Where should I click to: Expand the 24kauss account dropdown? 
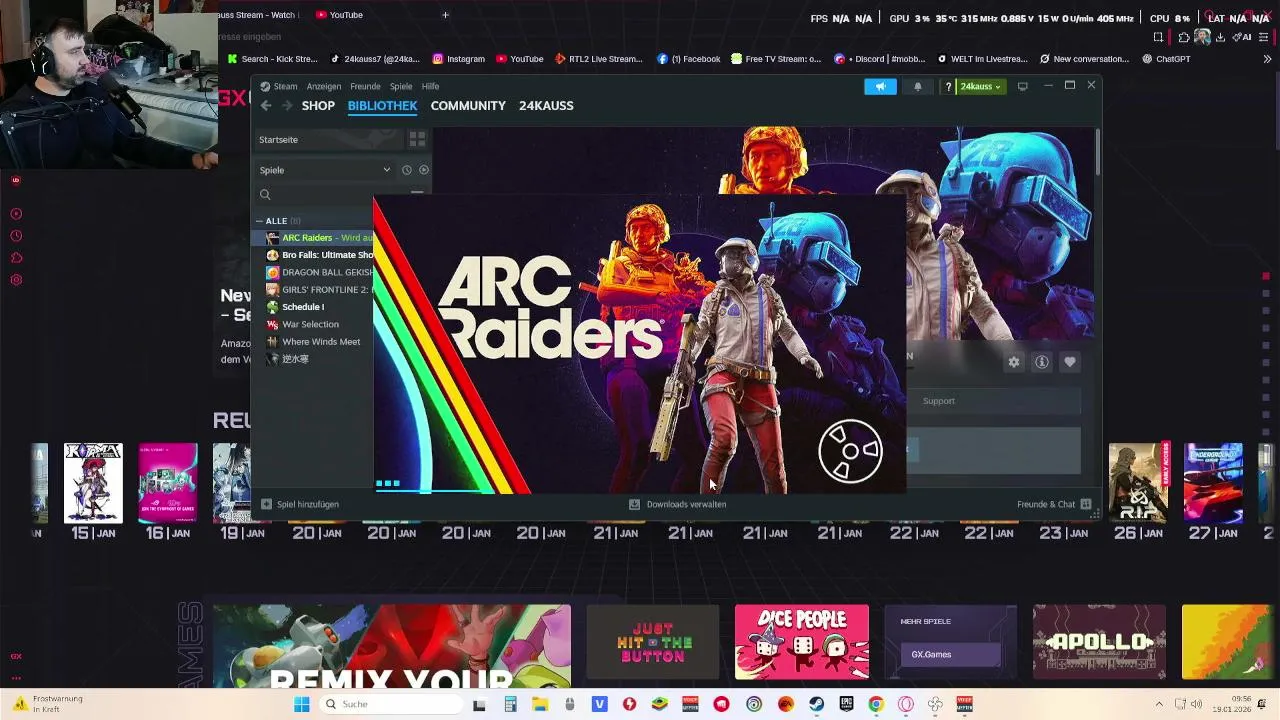(x=980, y=86)
